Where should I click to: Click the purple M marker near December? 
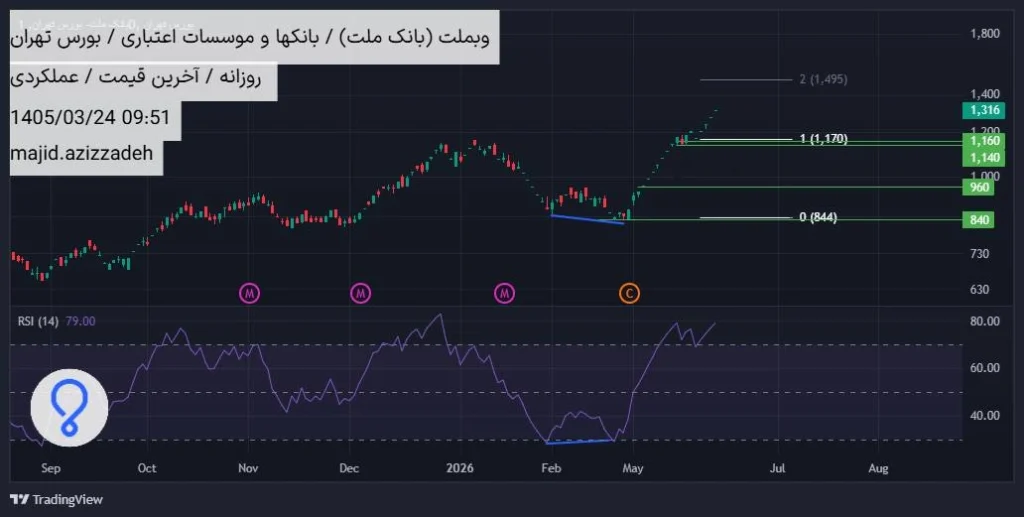click(360, 294)
